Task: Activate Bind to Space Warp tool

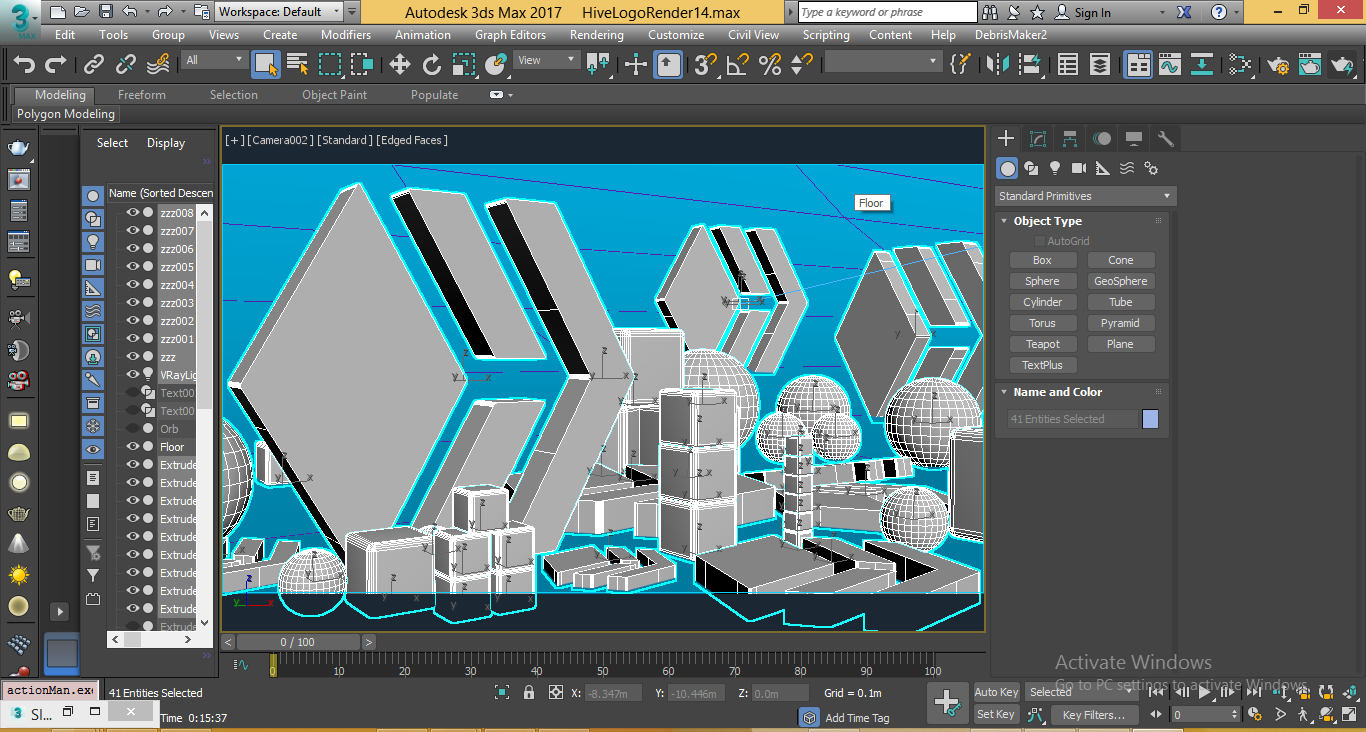Action: coord(158,65)
